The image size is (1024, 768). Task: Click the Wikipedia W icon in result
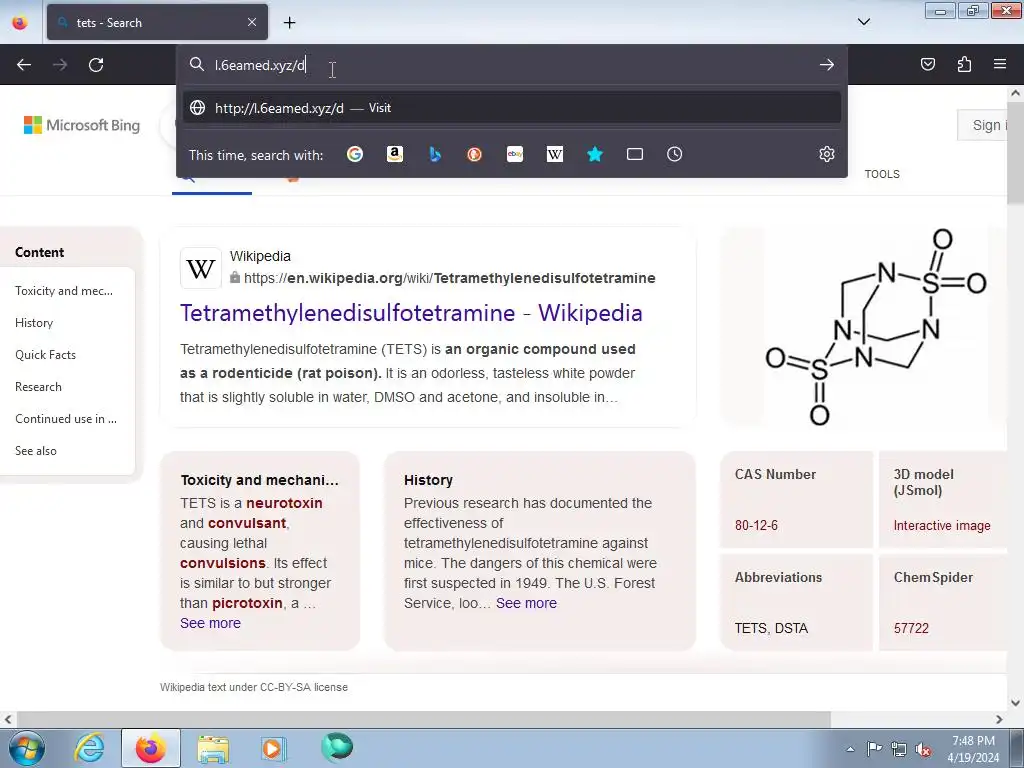coord(200,268)
